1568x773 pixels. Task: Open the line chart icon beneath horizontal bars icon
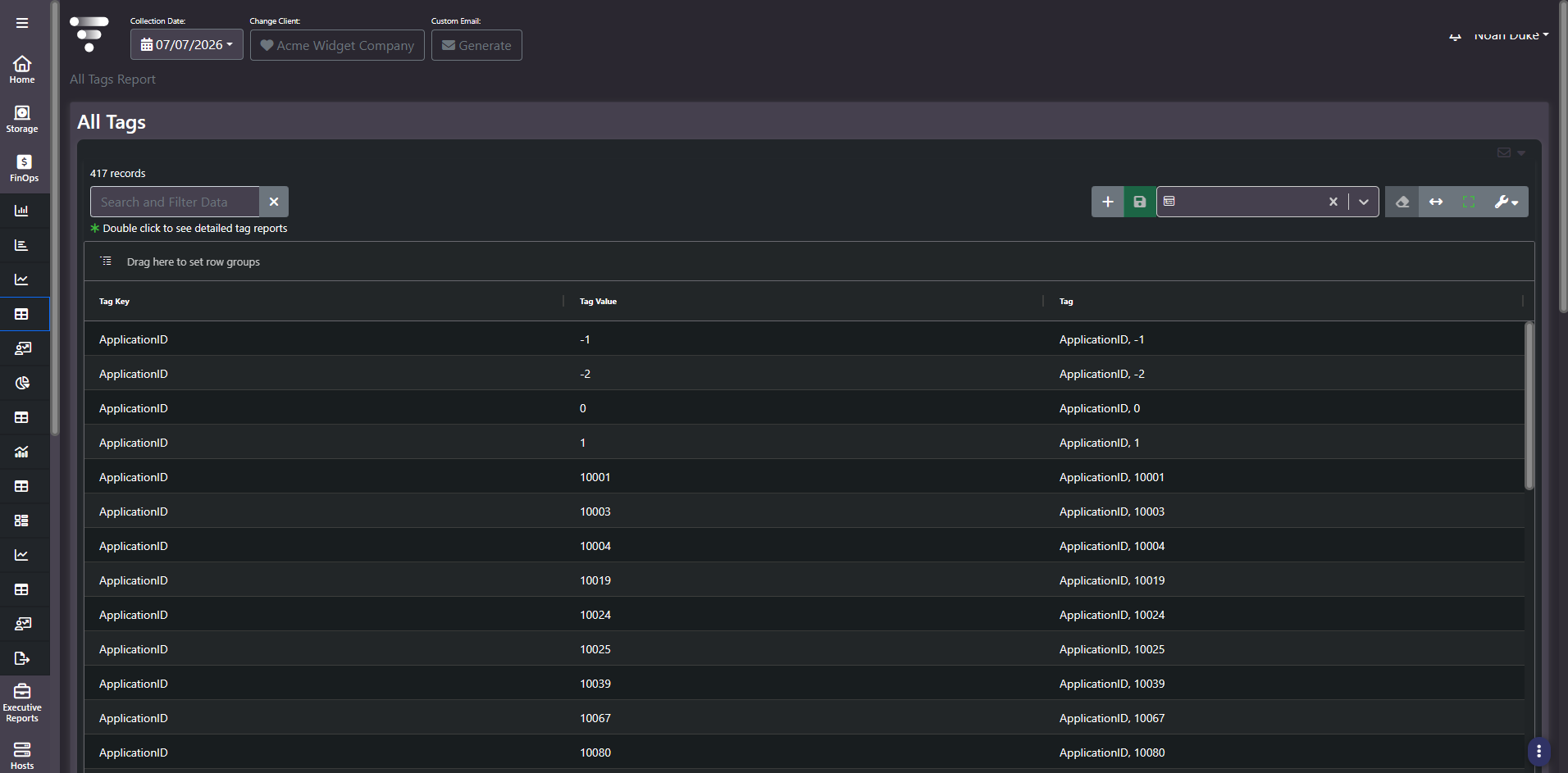pyautogui.click(x=22, y=280)
